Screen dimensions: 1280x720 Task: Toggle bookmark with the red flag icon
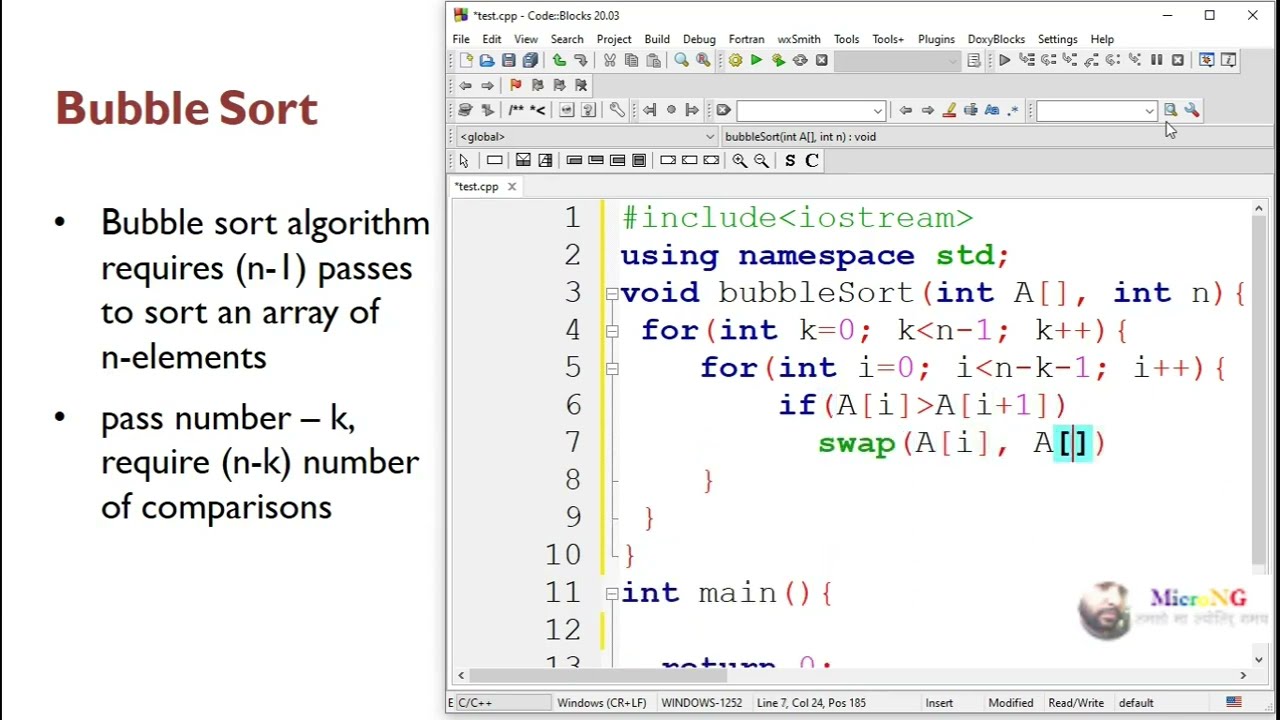(x=515, y=86)
